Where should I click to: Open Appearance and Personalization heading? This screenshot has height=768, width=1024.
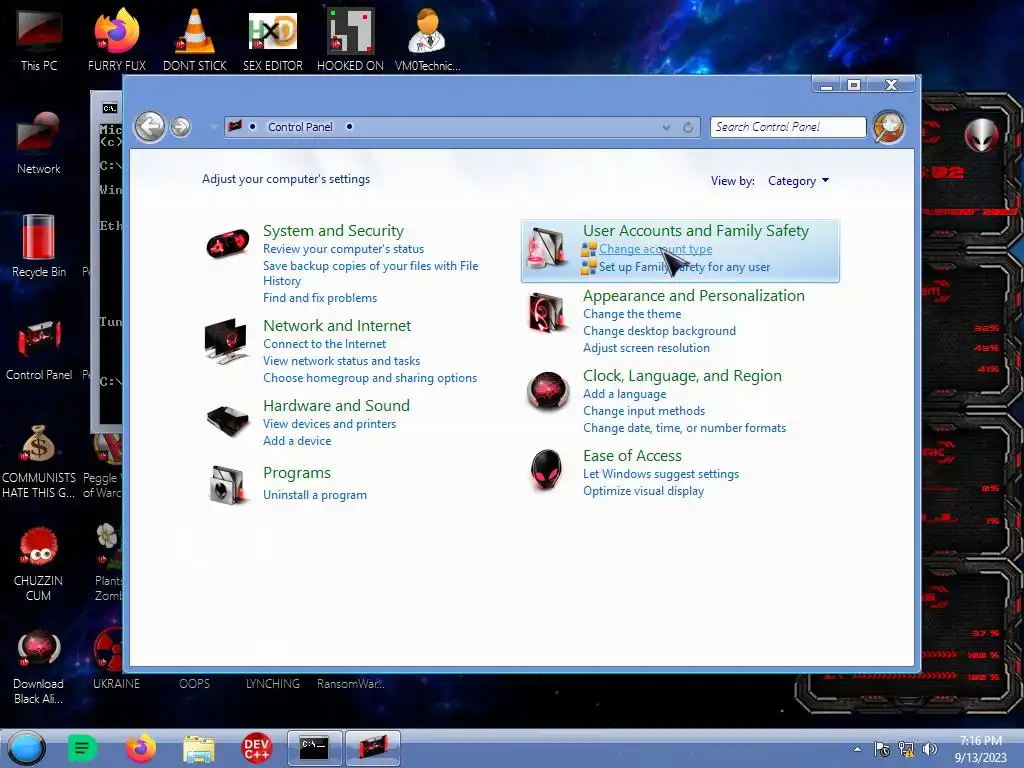(694, 295)
